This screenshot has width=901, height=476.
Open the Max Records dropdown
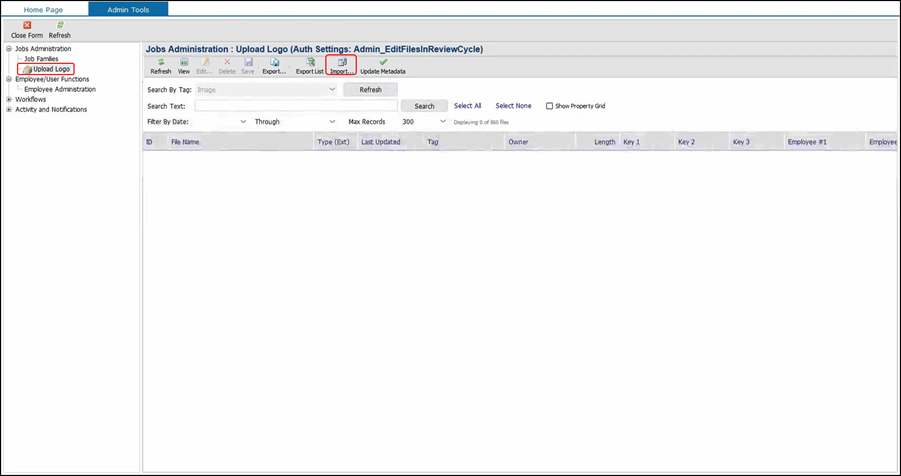[x=443, y=122]
